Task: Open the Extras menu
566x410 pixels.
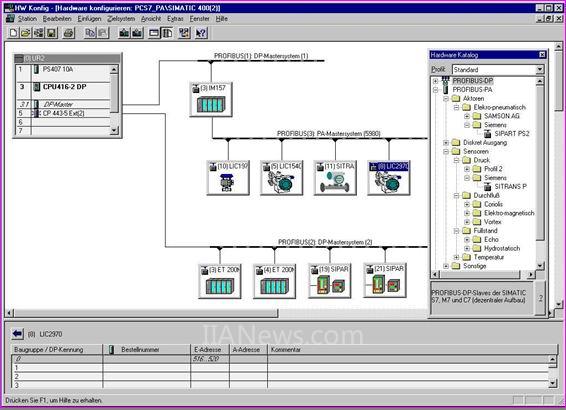Action: click(x=175, y=18)
